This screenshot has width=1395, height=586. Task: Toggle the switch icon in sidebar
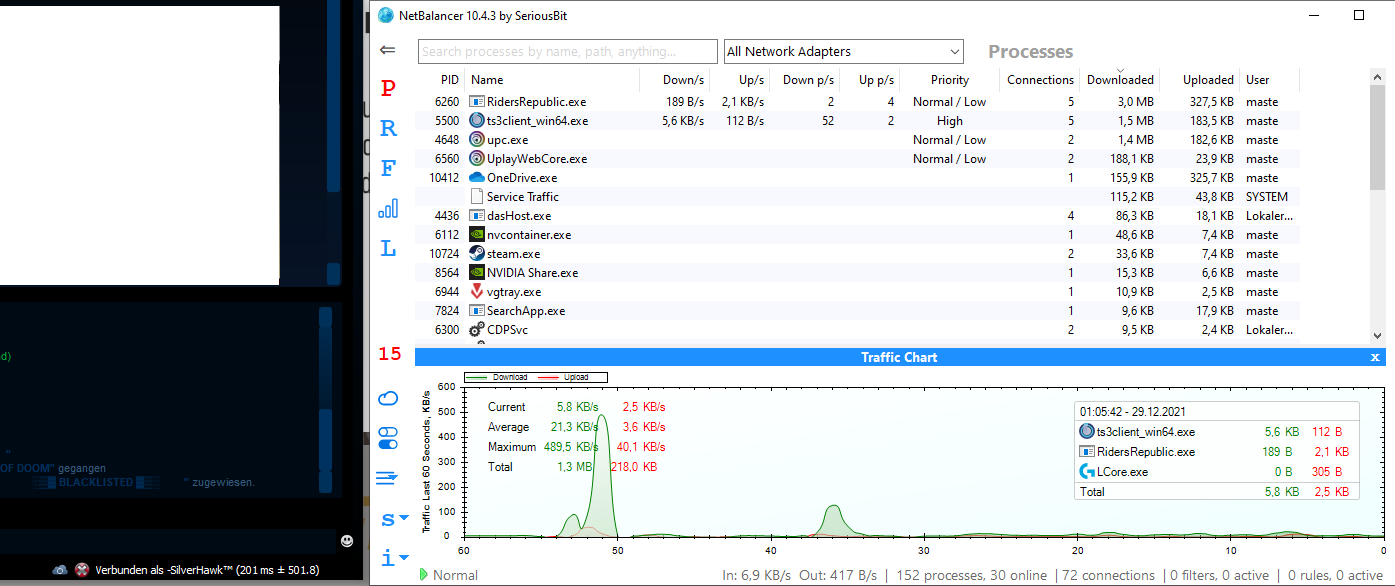[389, 438]
